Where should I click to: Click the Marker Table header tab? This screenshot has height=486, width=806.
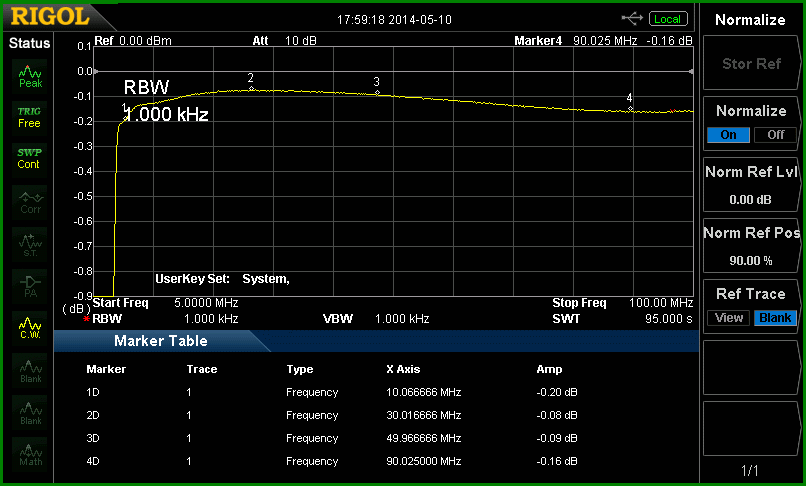click(161, 341)
